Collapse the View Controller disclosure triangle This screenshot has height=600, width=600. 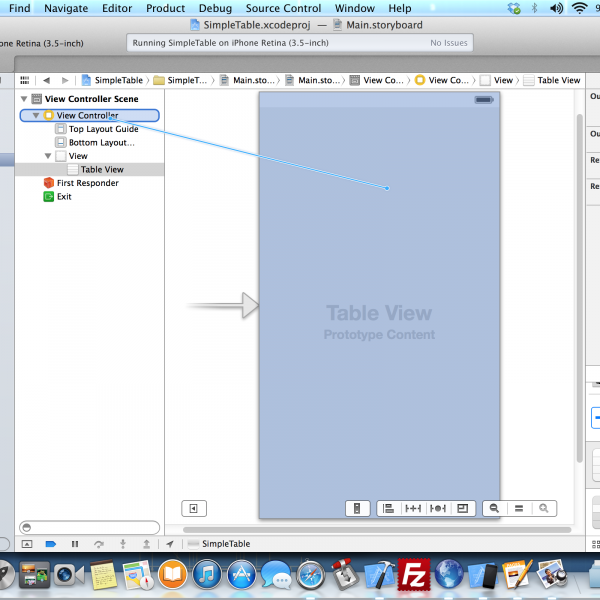click(x=36, y=116)
